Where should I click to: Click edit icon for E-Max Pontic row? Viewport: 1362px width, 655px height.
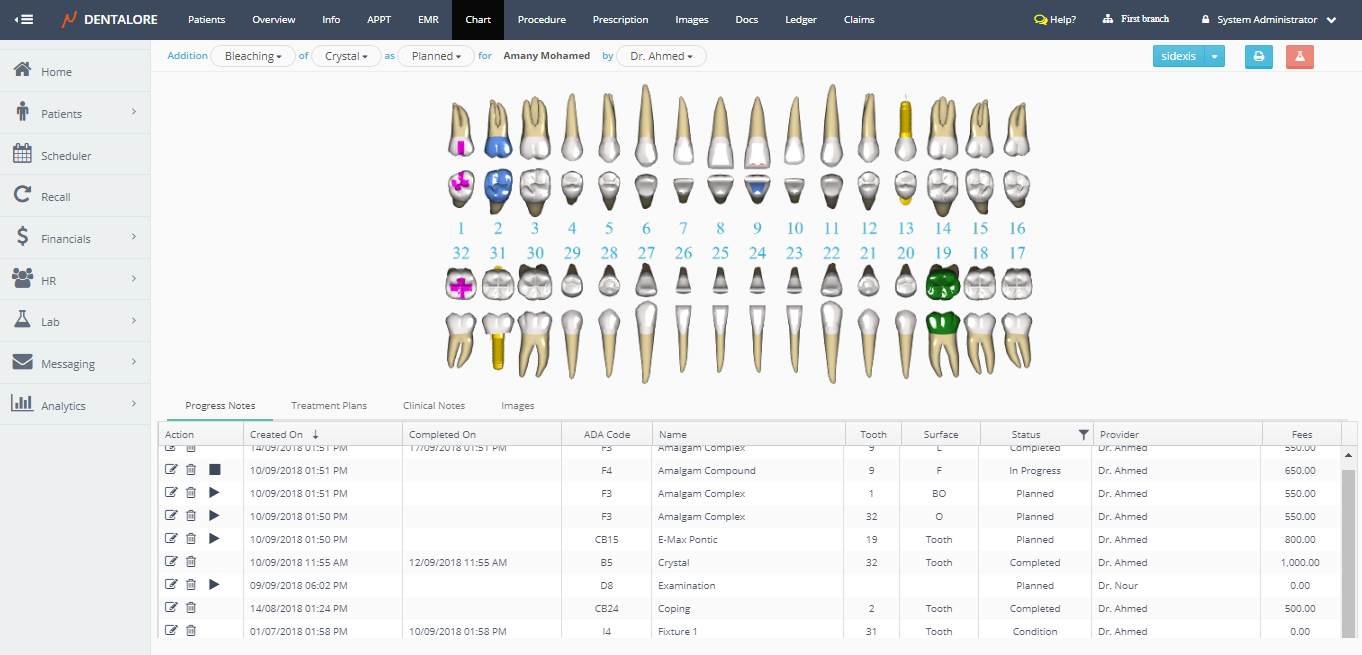pyautogui.click(x=171, y=539)
